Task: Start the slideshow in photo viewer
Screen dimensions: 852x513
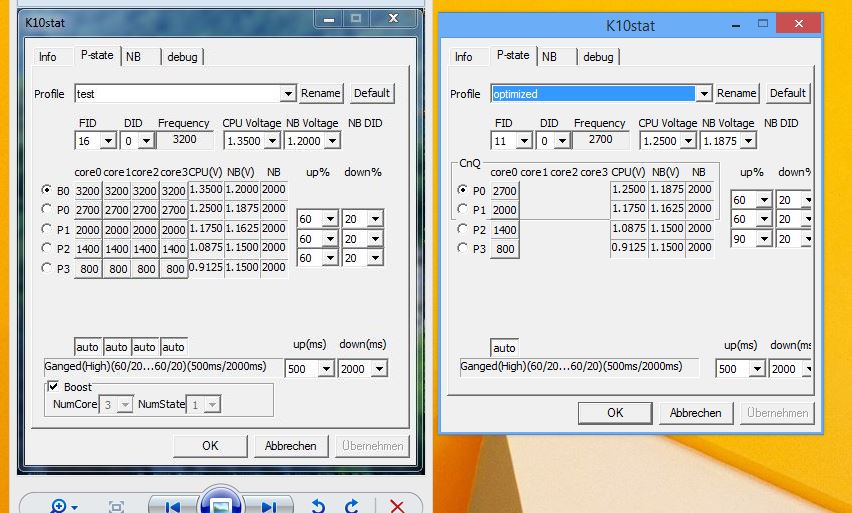Action: tap(220, 504)
